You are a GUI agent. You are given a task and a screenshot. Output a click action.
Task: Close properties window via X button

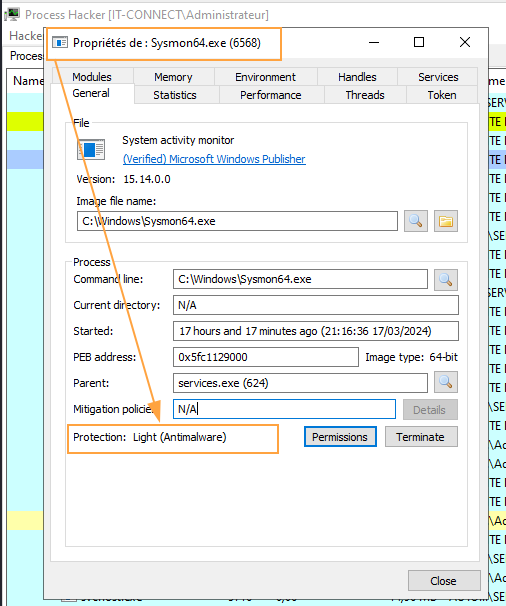pos(465,42)
